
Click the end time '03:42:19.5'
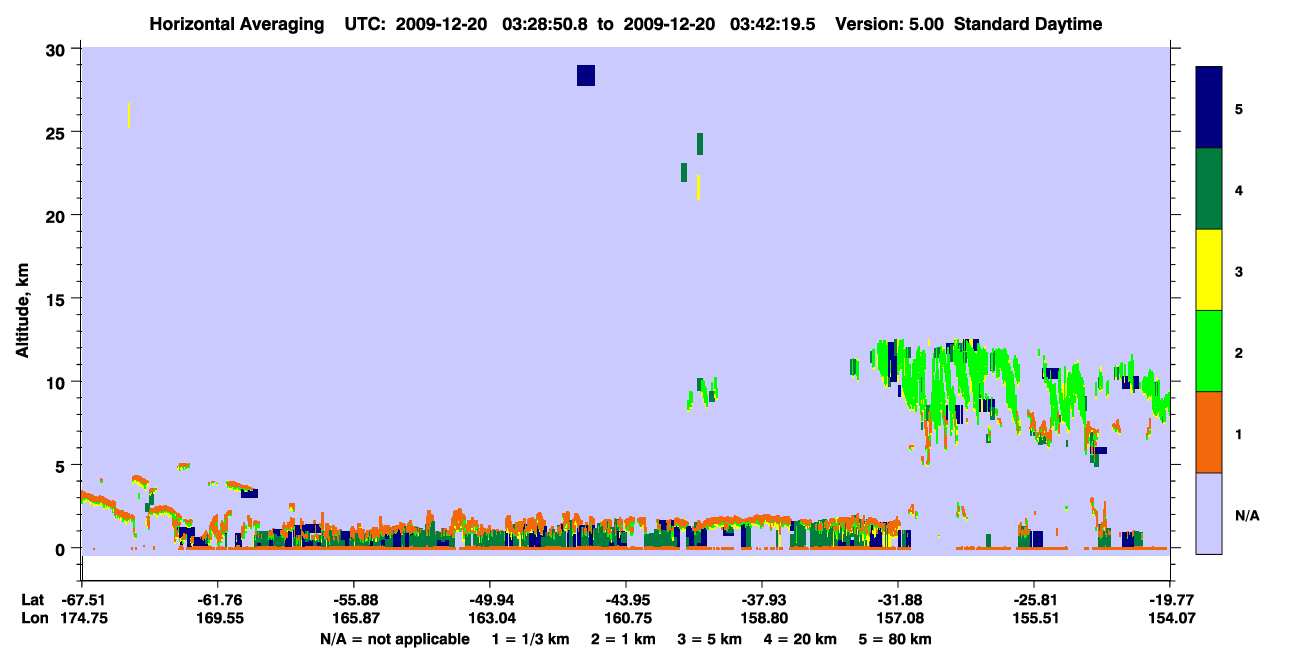coord(775,24)
